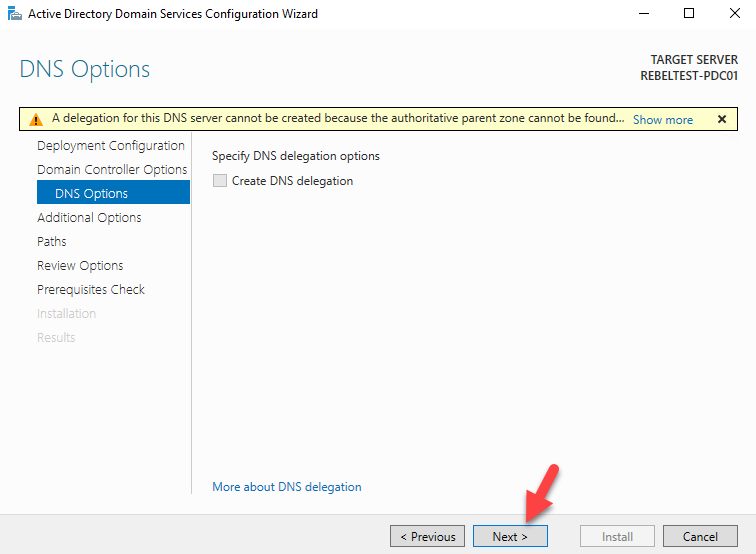Click the REBELTEST-PDC01 target server name
This screenshot has height=554, width=756.
[689, 76]
